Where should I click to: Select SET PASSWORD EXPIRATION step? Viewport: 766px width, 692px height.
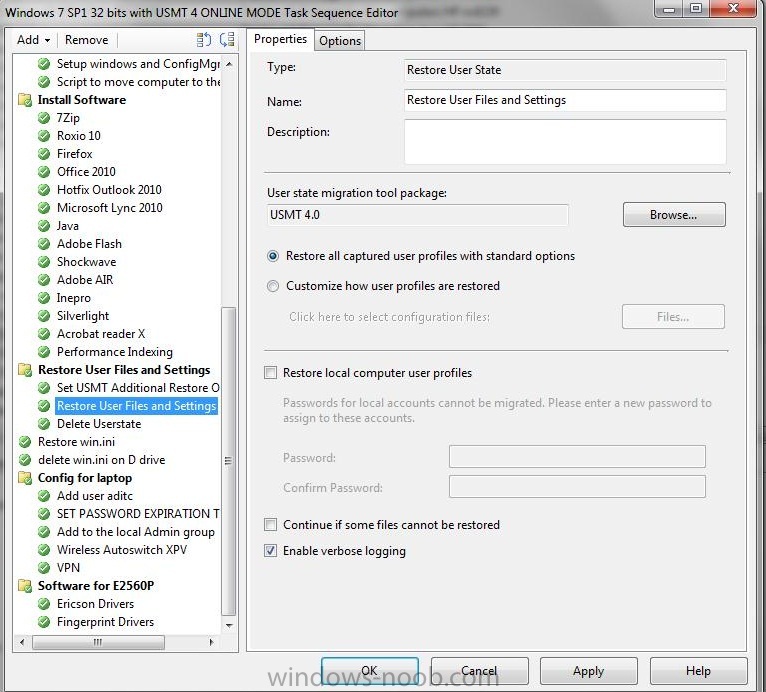pyautogui.click(x=138, y=514)
